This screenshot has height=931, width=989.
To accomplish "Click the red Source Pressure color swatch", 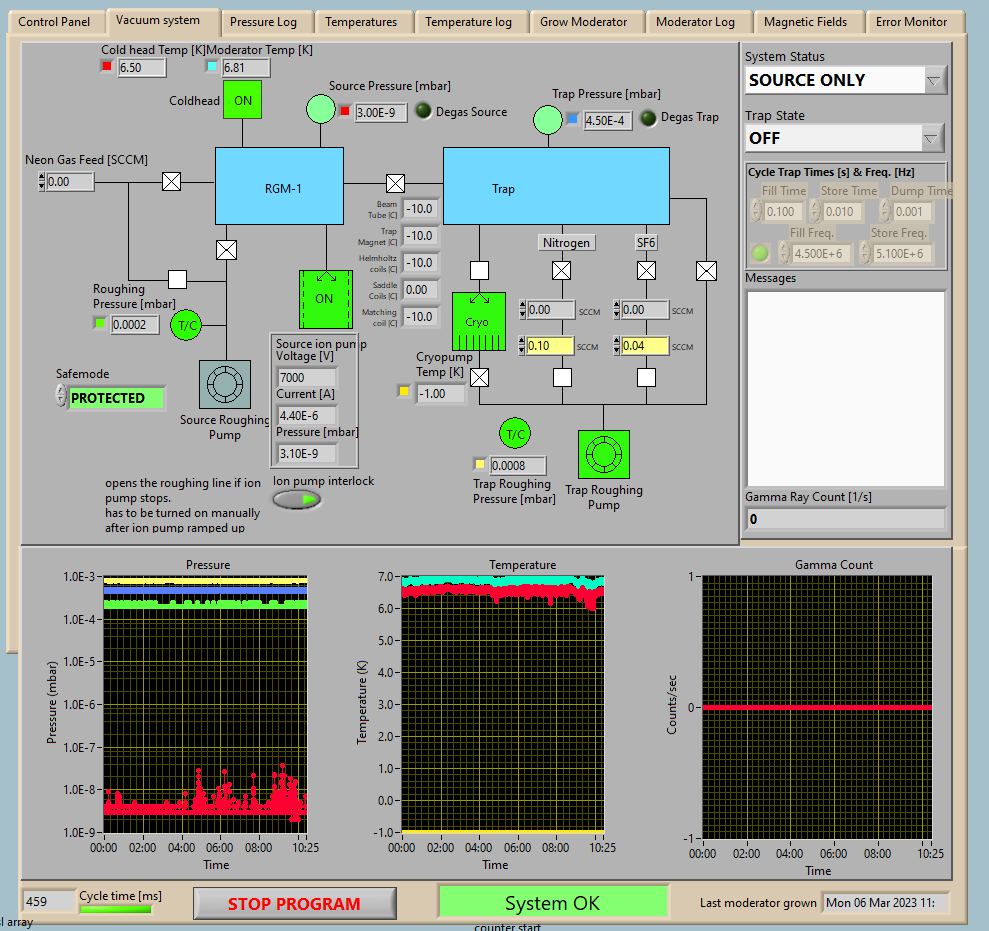I will [x=345, y=112].
